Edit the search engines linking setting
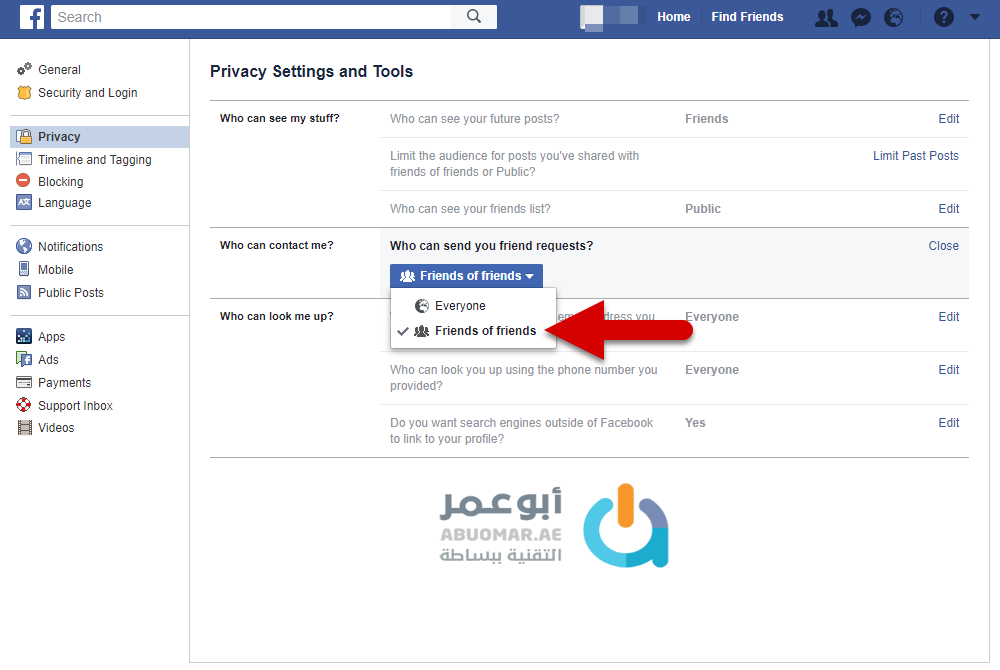Viewport: 1000px width, 670px height. click(x=948, y=423)
